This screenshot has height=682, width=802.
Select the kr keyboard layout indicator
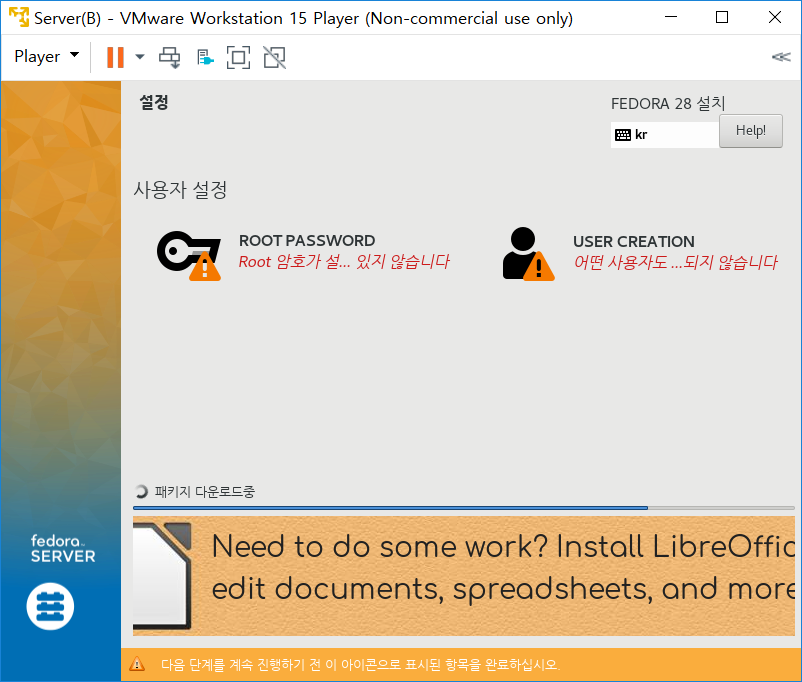coord(664,135)
